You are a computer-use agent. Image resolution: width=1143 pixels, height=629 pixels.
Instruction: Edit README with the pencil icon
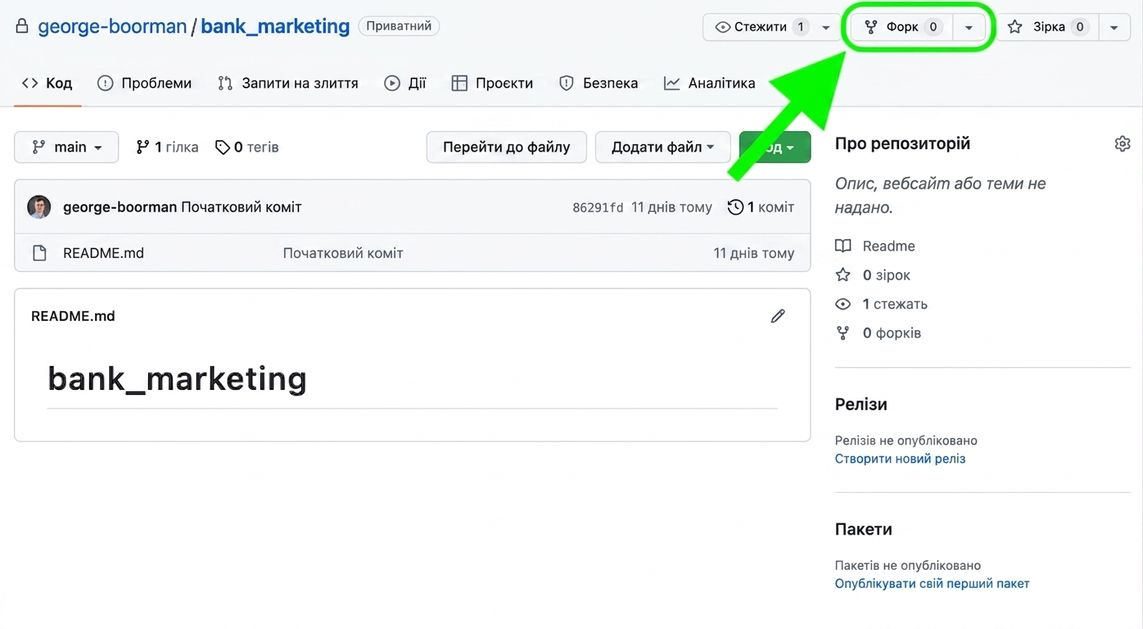(778, 316)
